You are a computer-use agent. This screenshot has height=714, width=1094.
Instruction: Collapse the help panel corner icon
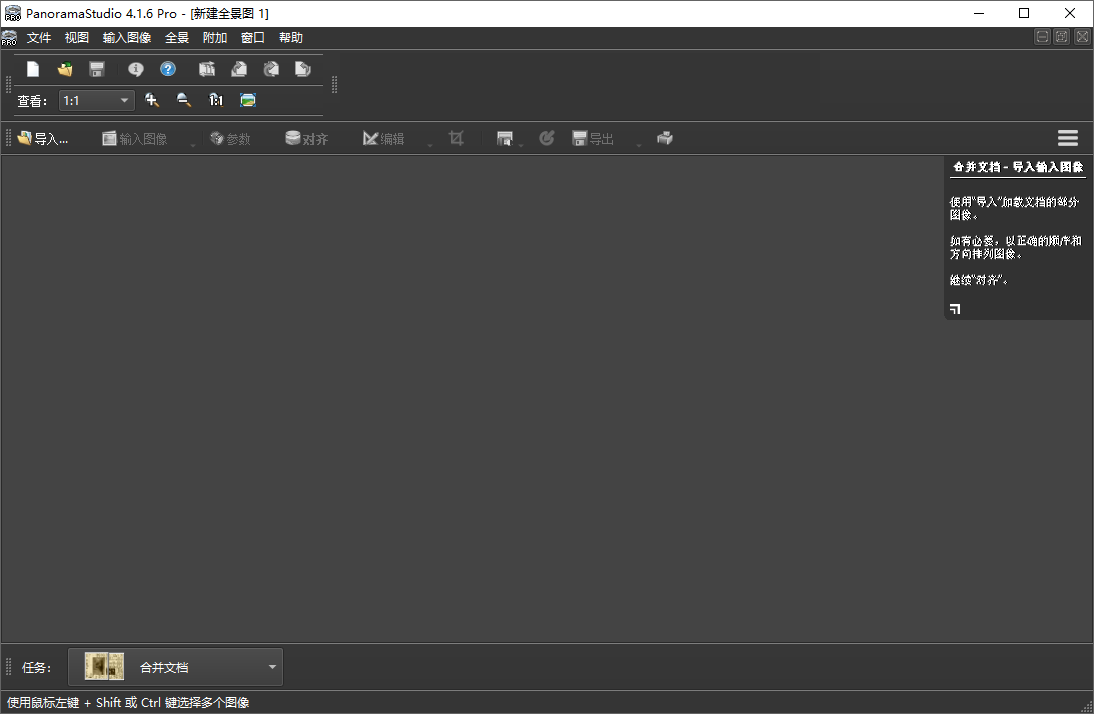955,308
